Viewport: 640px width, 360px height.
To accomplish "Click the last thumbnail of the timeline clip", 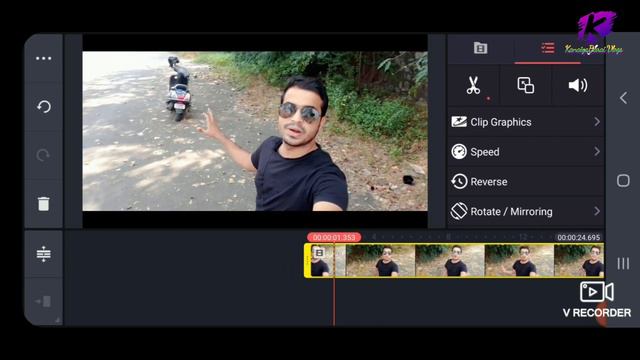I will pyautogui.click(x=578, y=260).
